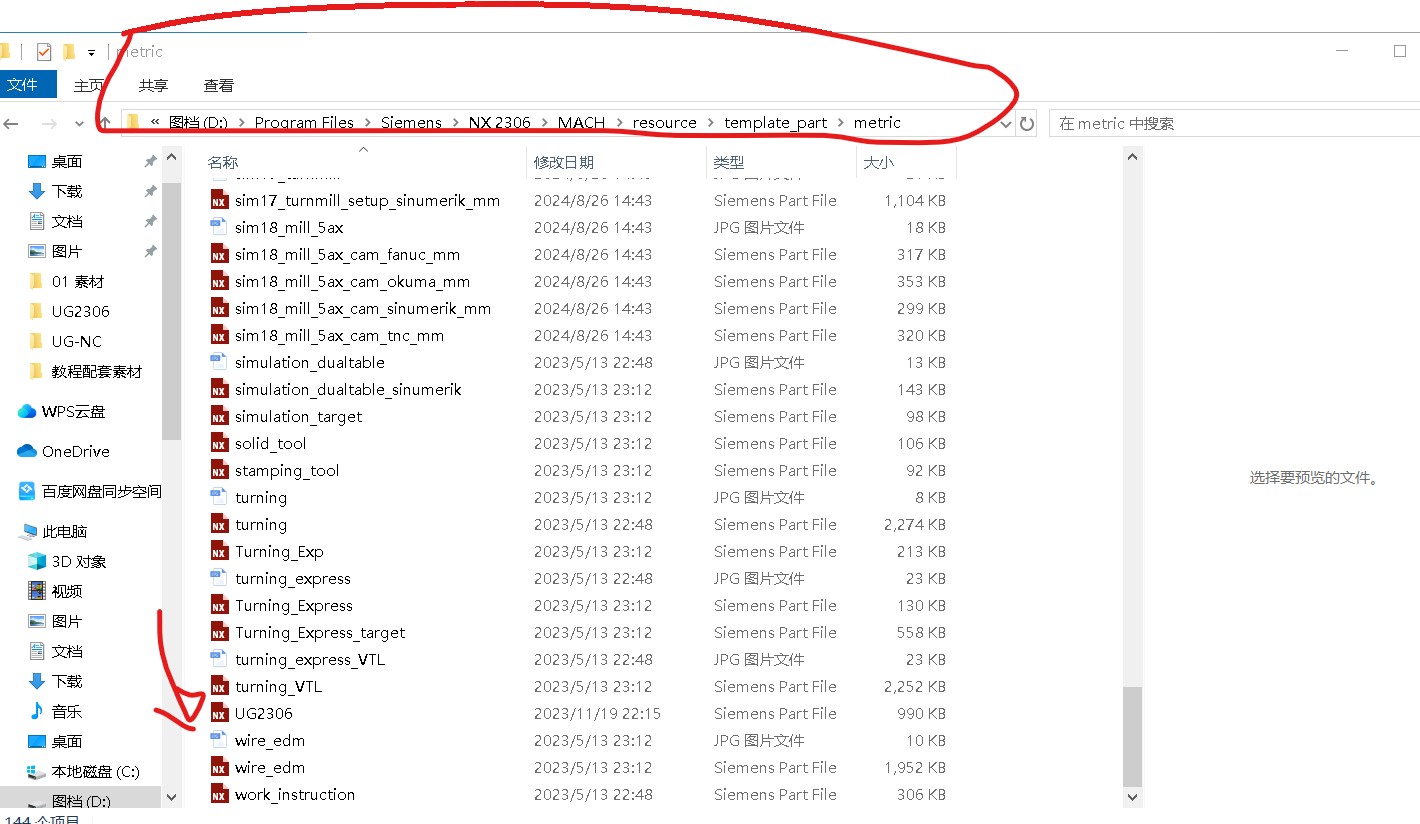Click chevron after MACH in address bar

619,123
